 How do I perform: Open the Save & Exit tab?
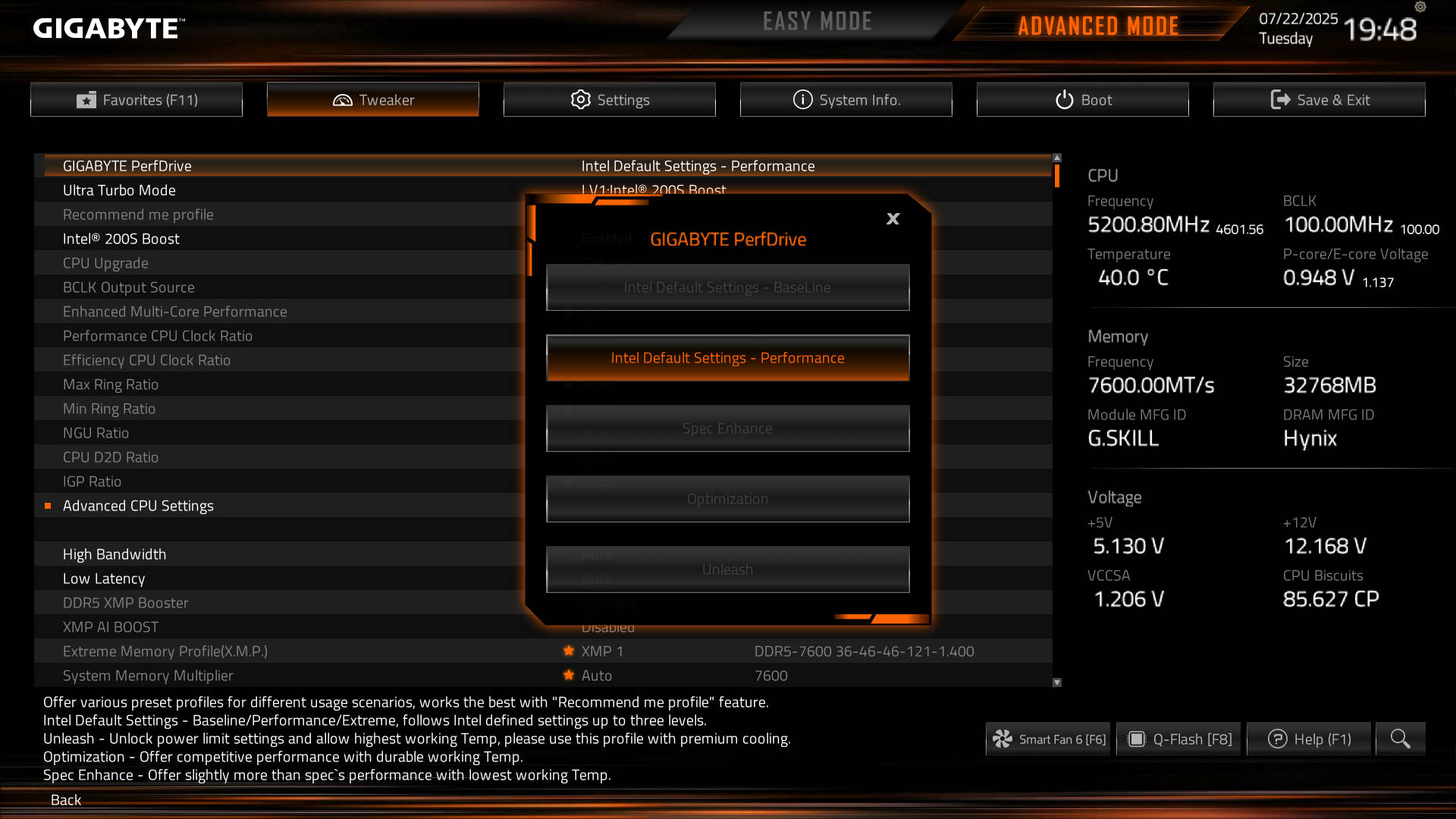point(1319,99)
